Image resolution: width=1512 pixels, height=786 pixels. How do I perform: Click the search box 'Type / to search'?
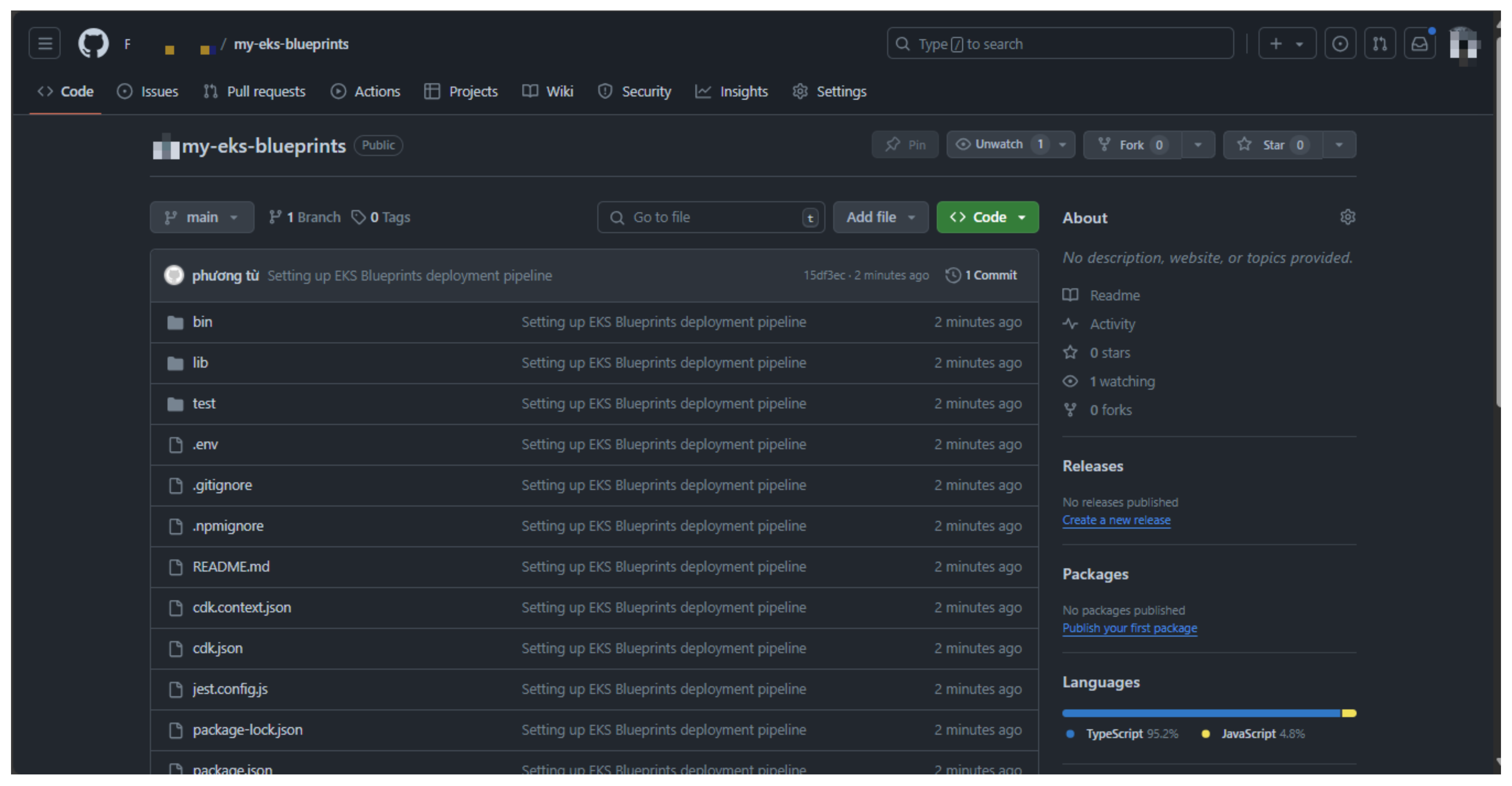click(x=1060, y=44)
